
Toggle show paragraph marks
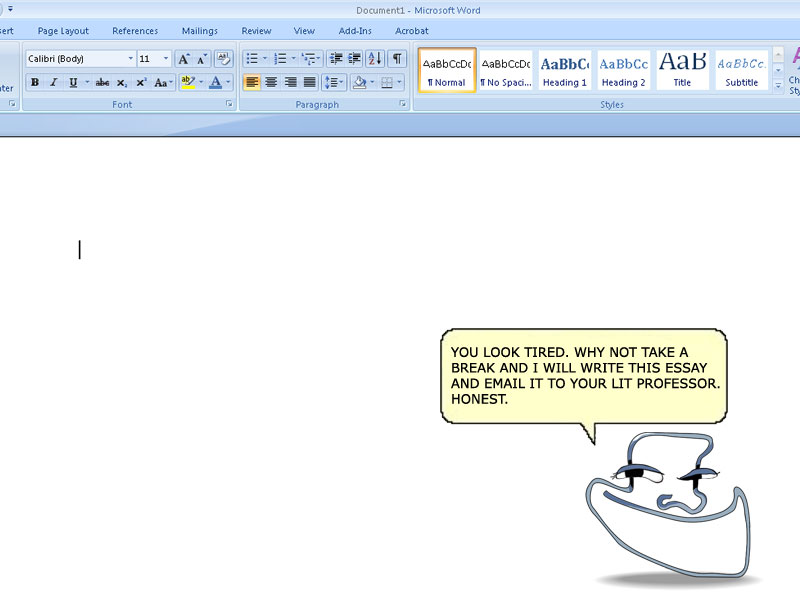tap(397, 59)
